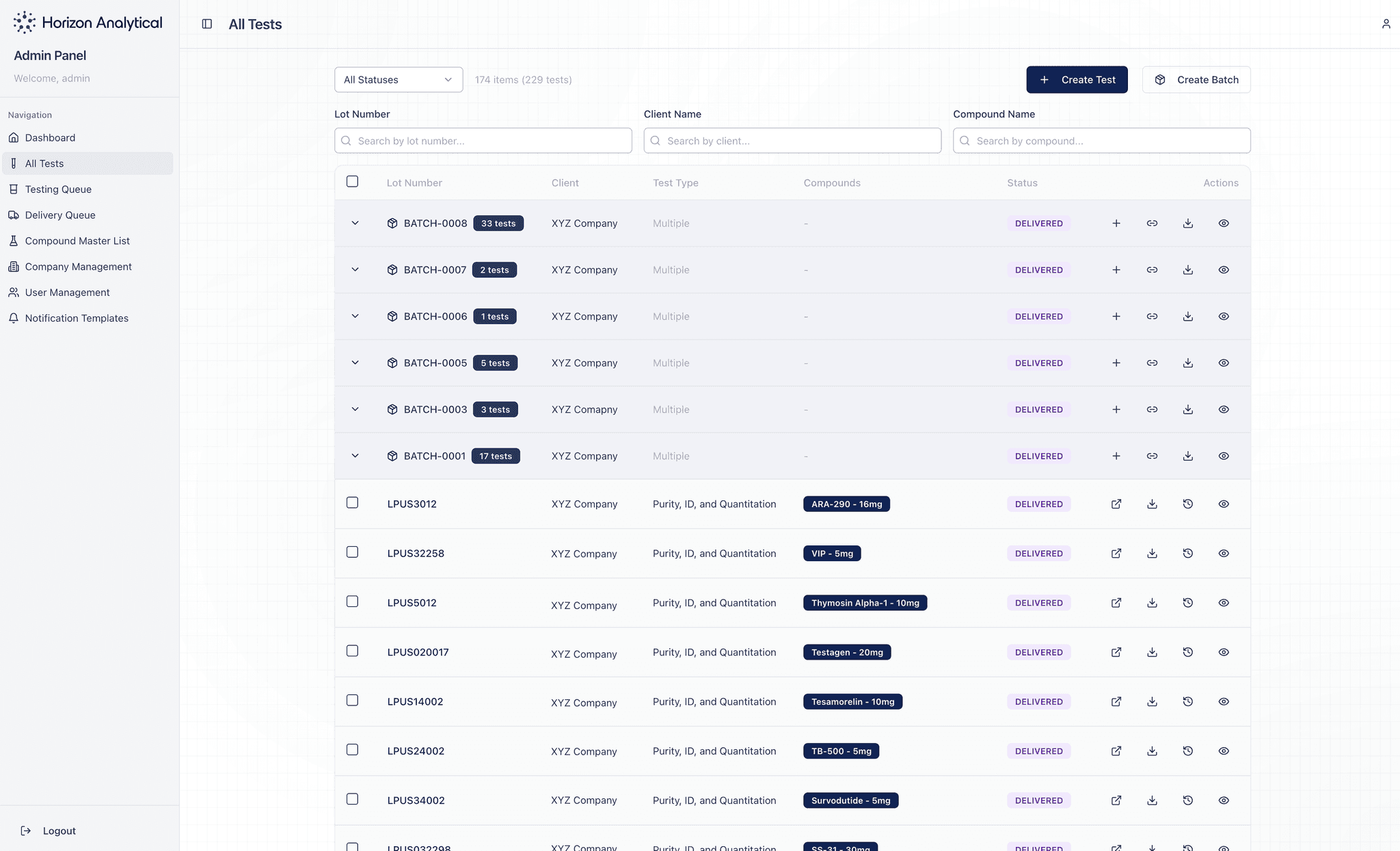Open the user profile icon
1400x851 pixels.
point(1386,24)
